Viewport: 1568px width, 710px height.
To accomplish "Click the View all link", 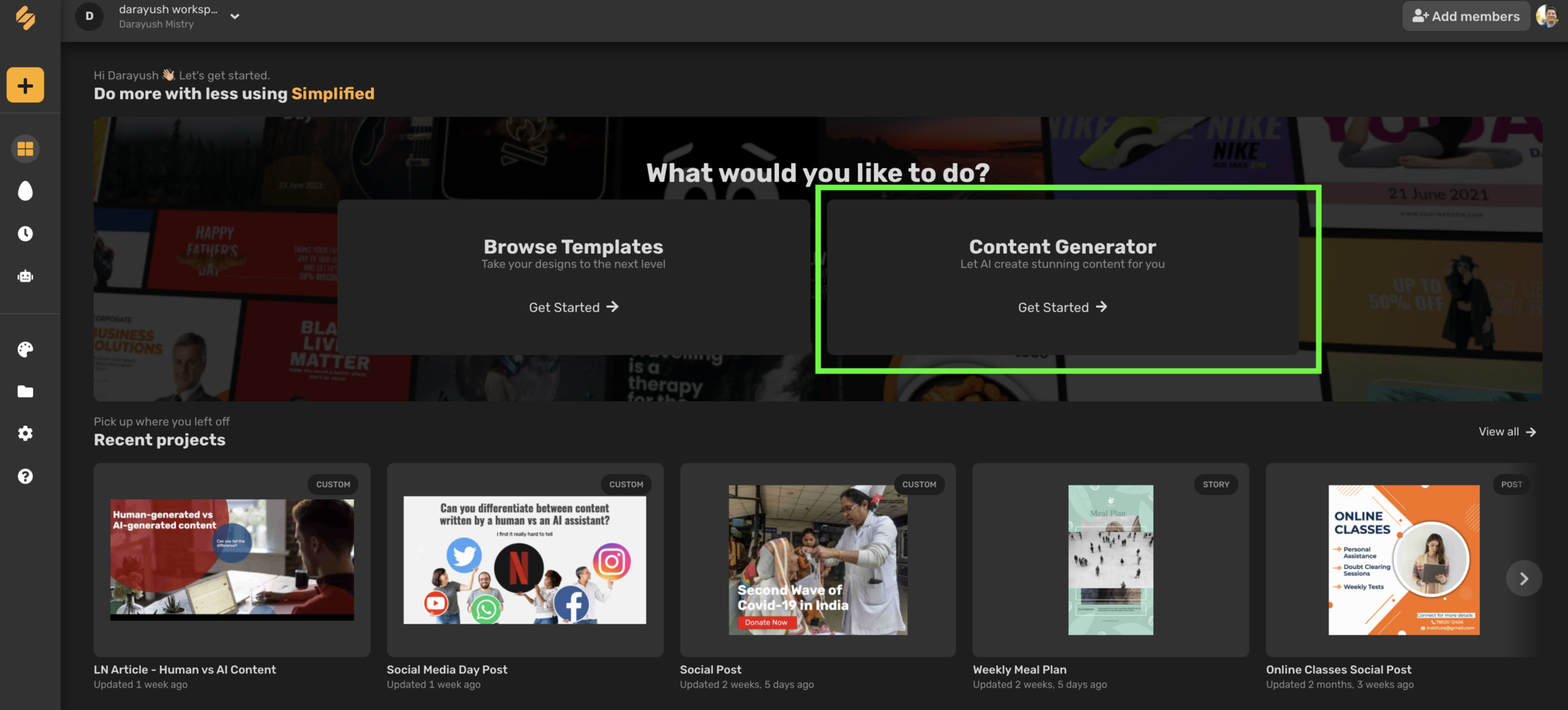I will pyautogui.click(x=1507, y=432).
